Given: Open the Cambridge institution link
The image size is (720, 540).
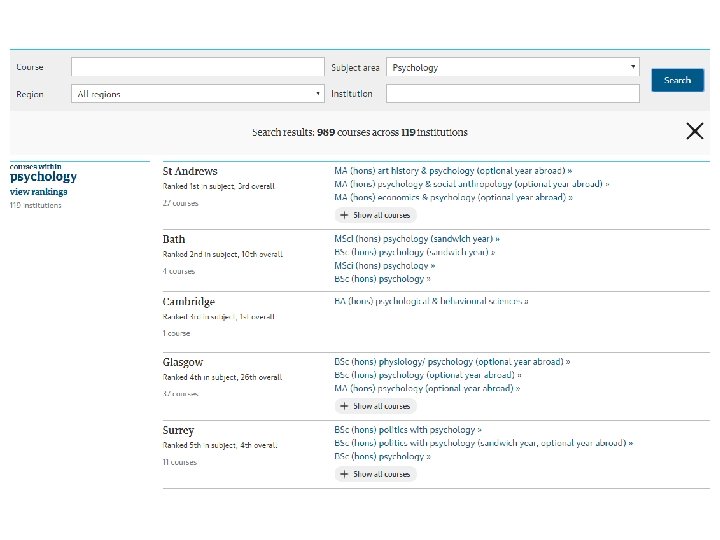Looking at the screenshot, I should click(x=189, y=301).
